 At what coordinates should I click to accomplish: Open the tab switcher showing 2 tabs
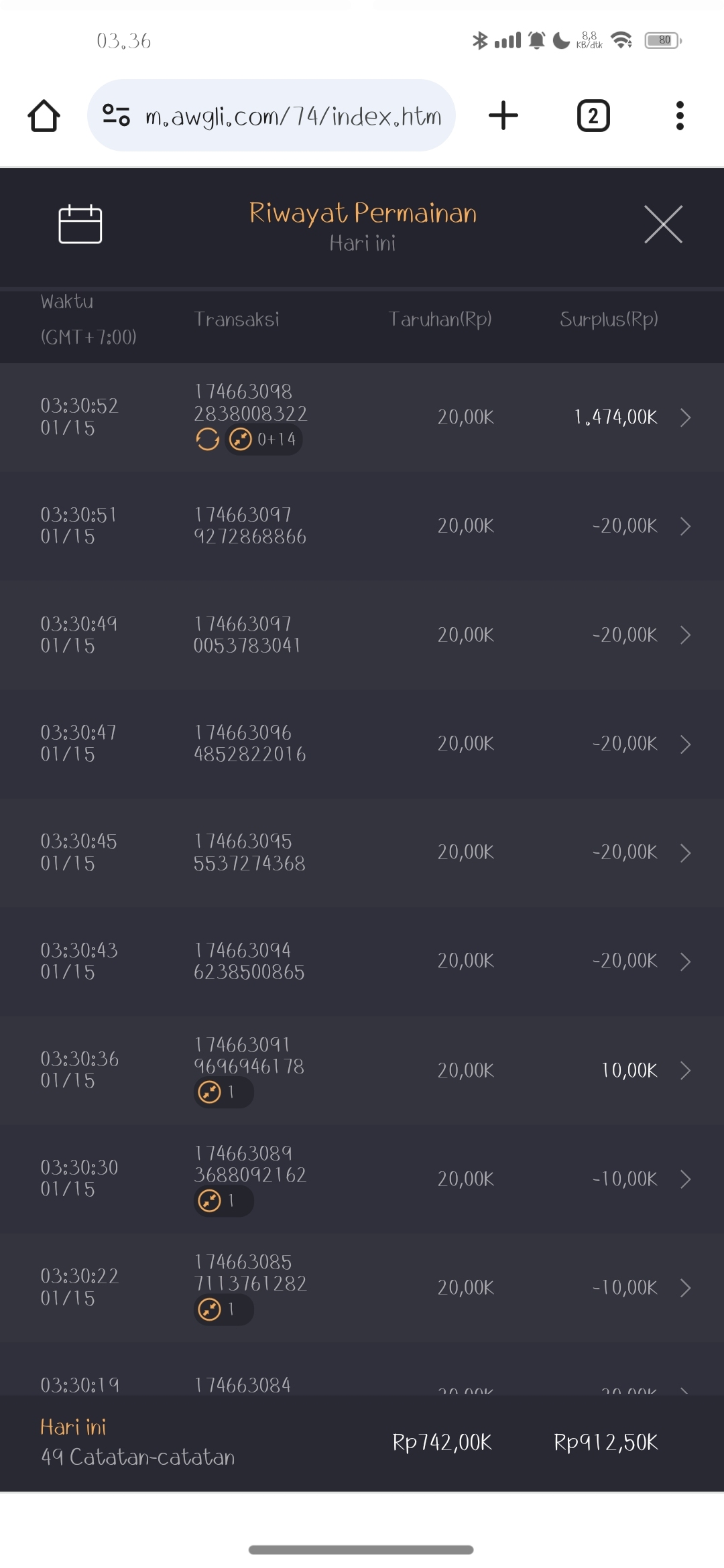(593, 116)
